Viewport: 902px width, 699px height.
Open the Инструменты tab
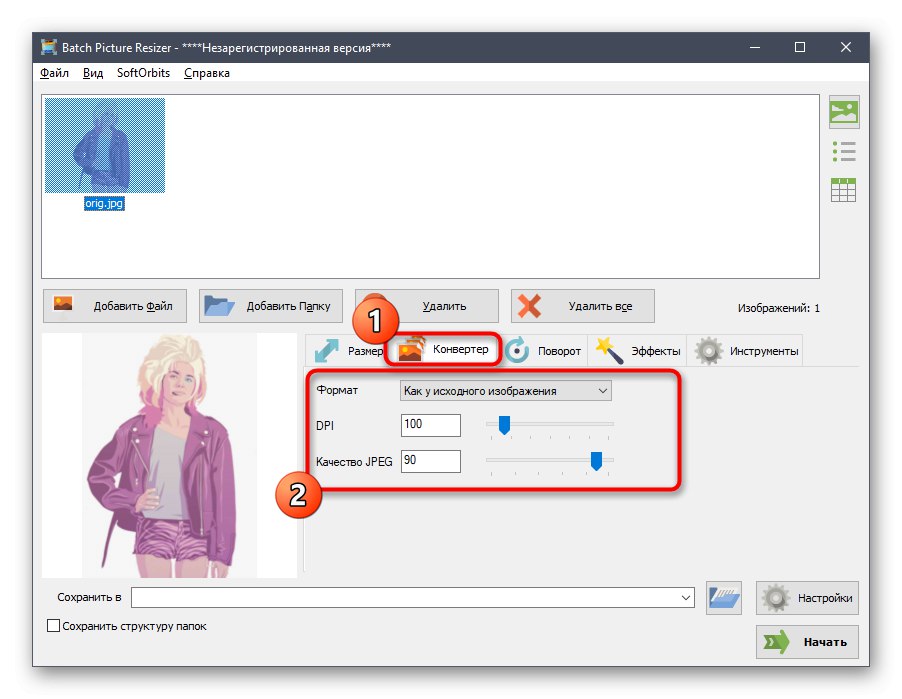click(746, 350)
